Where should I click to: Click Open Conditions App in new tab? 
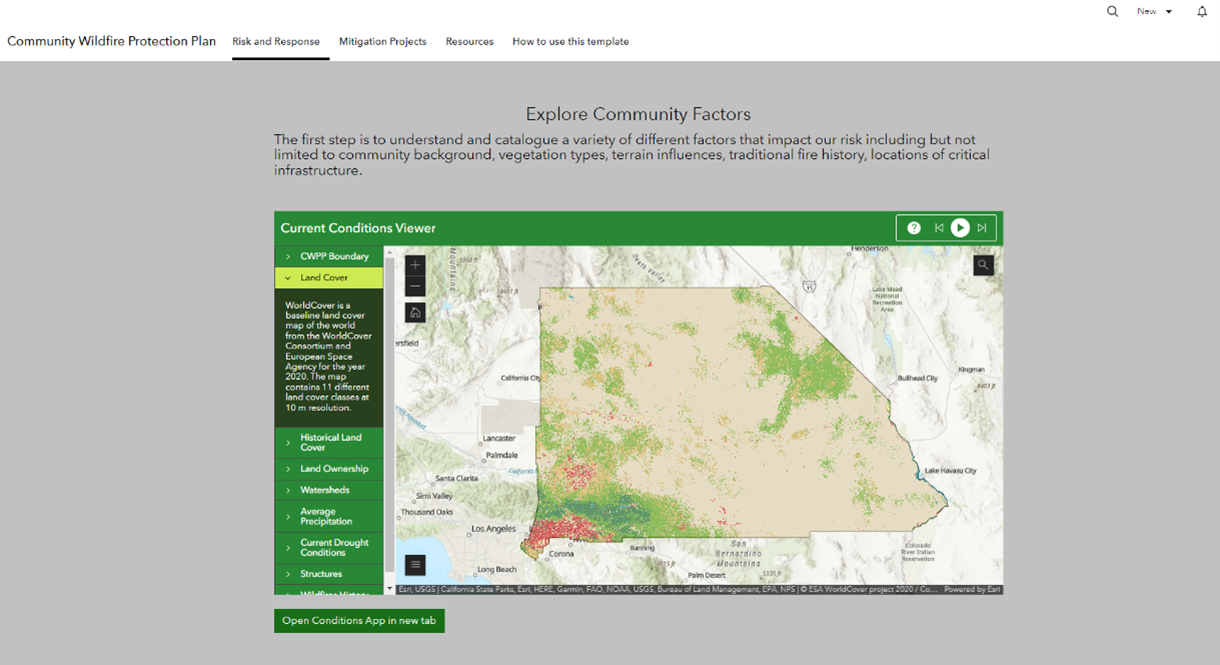click(x=359, y=620)
